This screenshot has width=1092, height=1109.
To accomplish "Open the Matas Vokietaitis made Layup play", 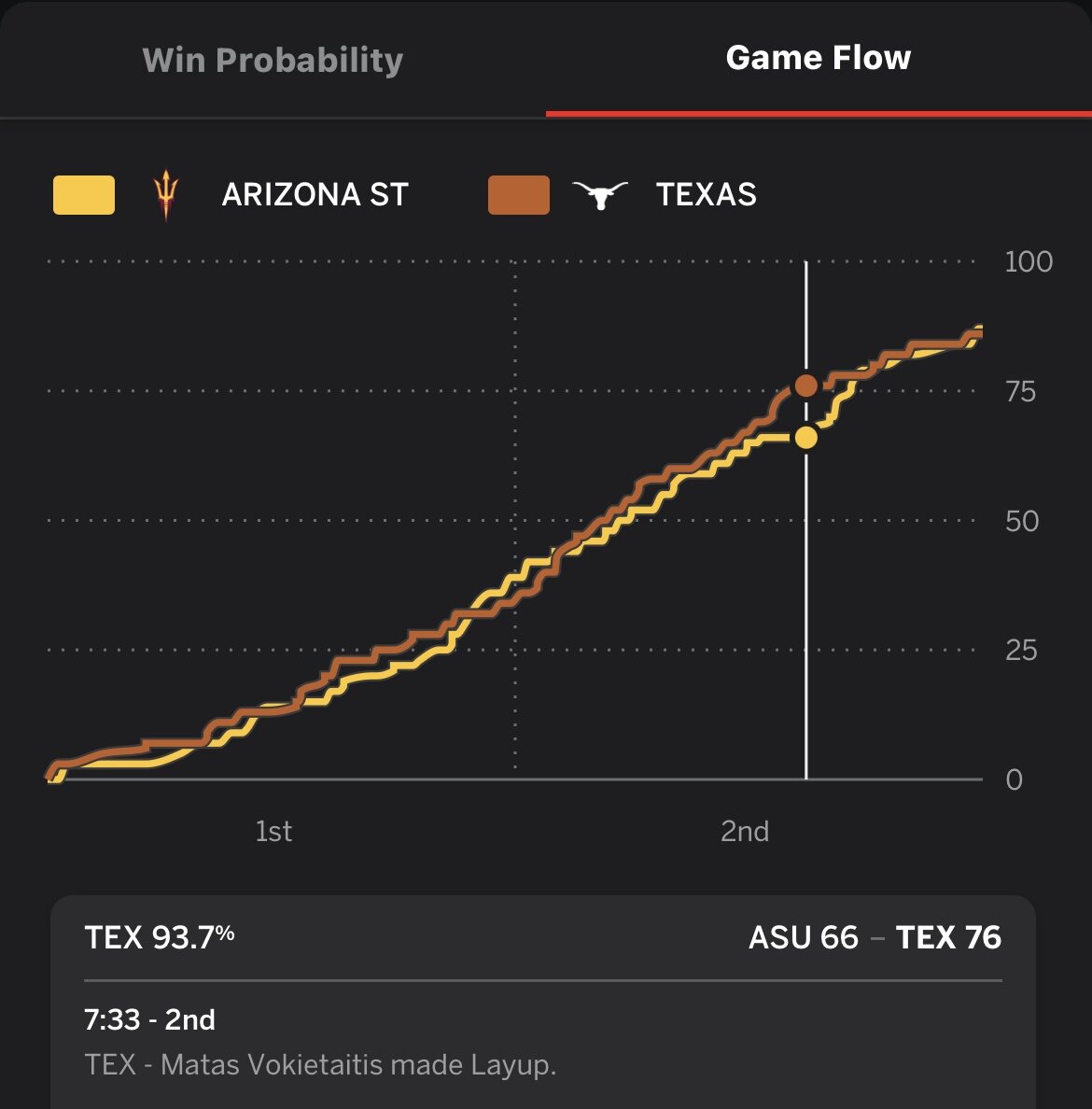I will [320, 1064].
